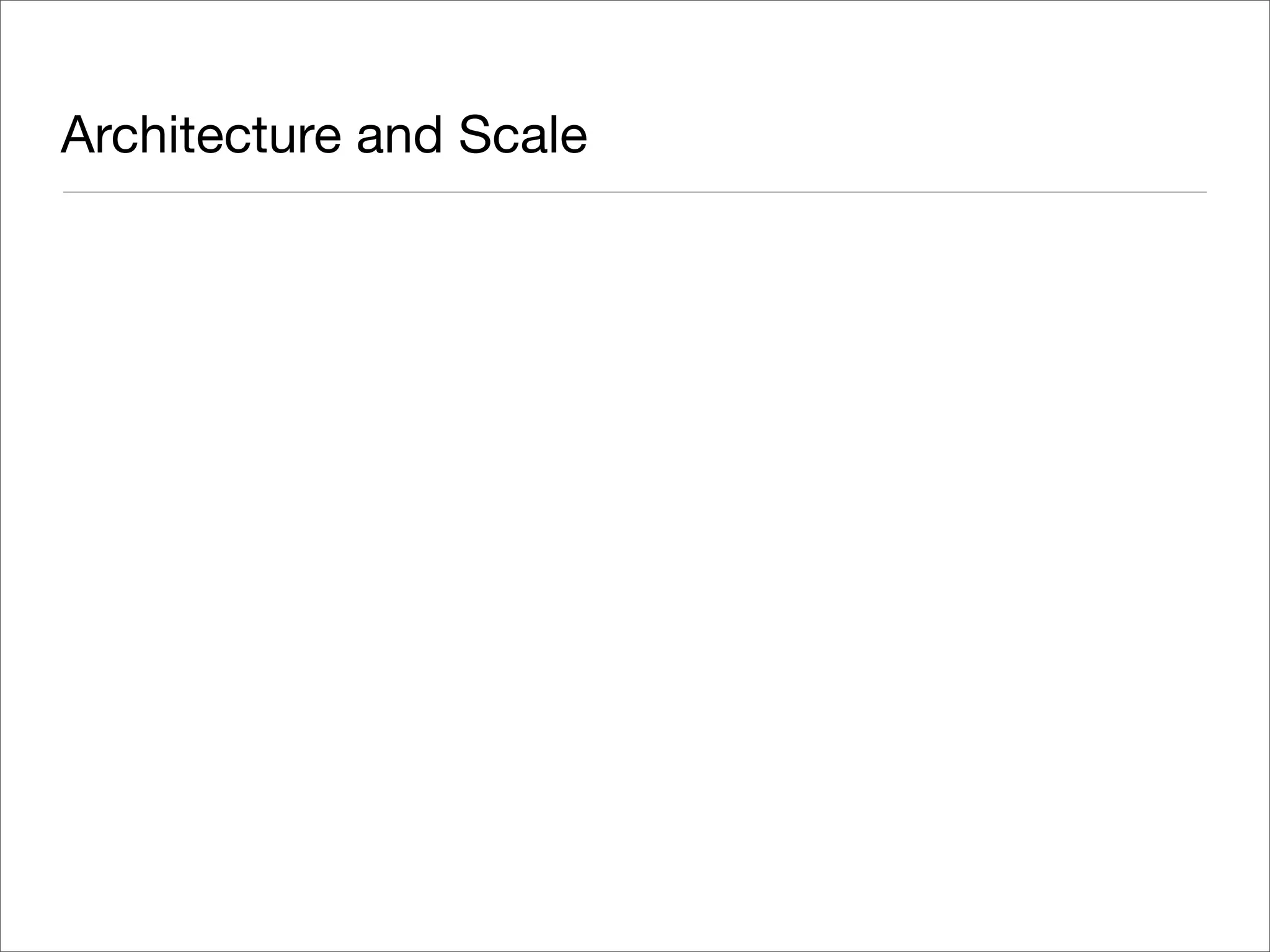Click the capital "S" in "Scale"
The image size is (1270, 952).
[x=476, y=135]
